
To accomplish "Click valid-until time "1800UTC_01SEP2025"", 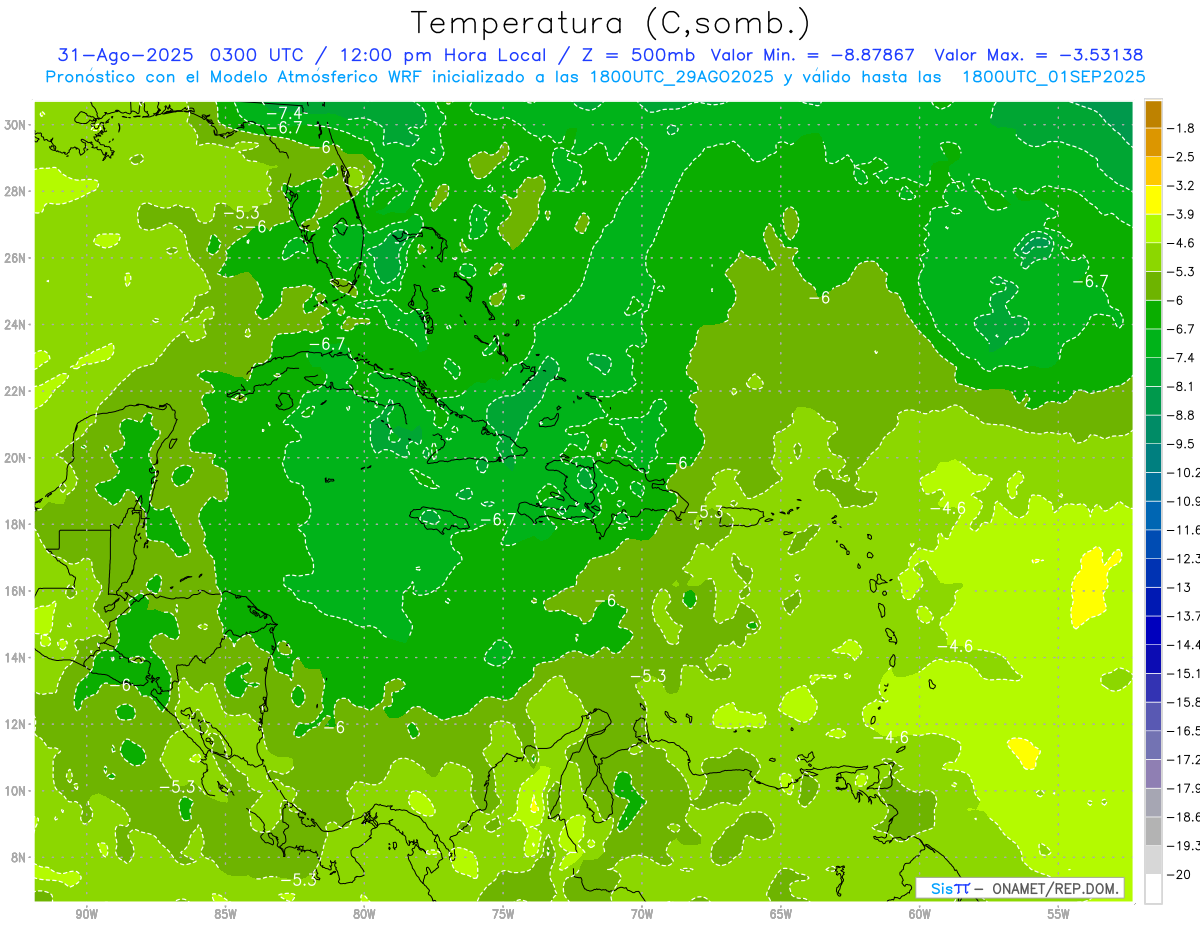I will coord(1053,77).
